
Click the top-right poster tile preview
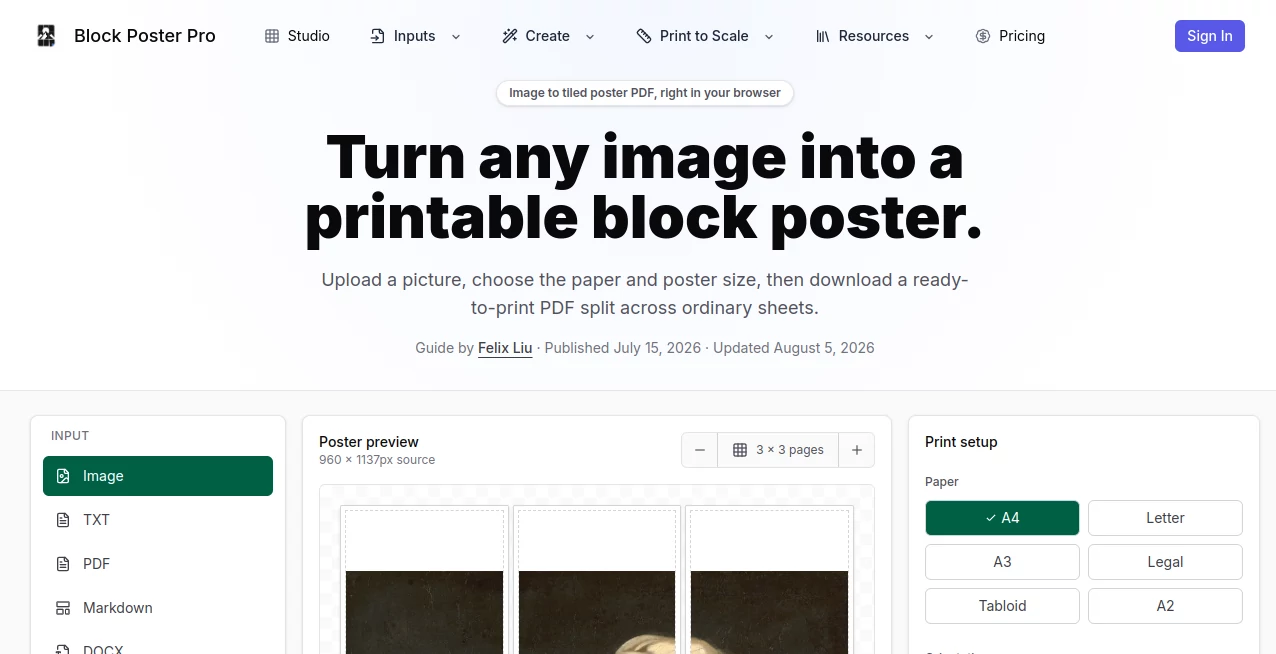tap(770, 580)
